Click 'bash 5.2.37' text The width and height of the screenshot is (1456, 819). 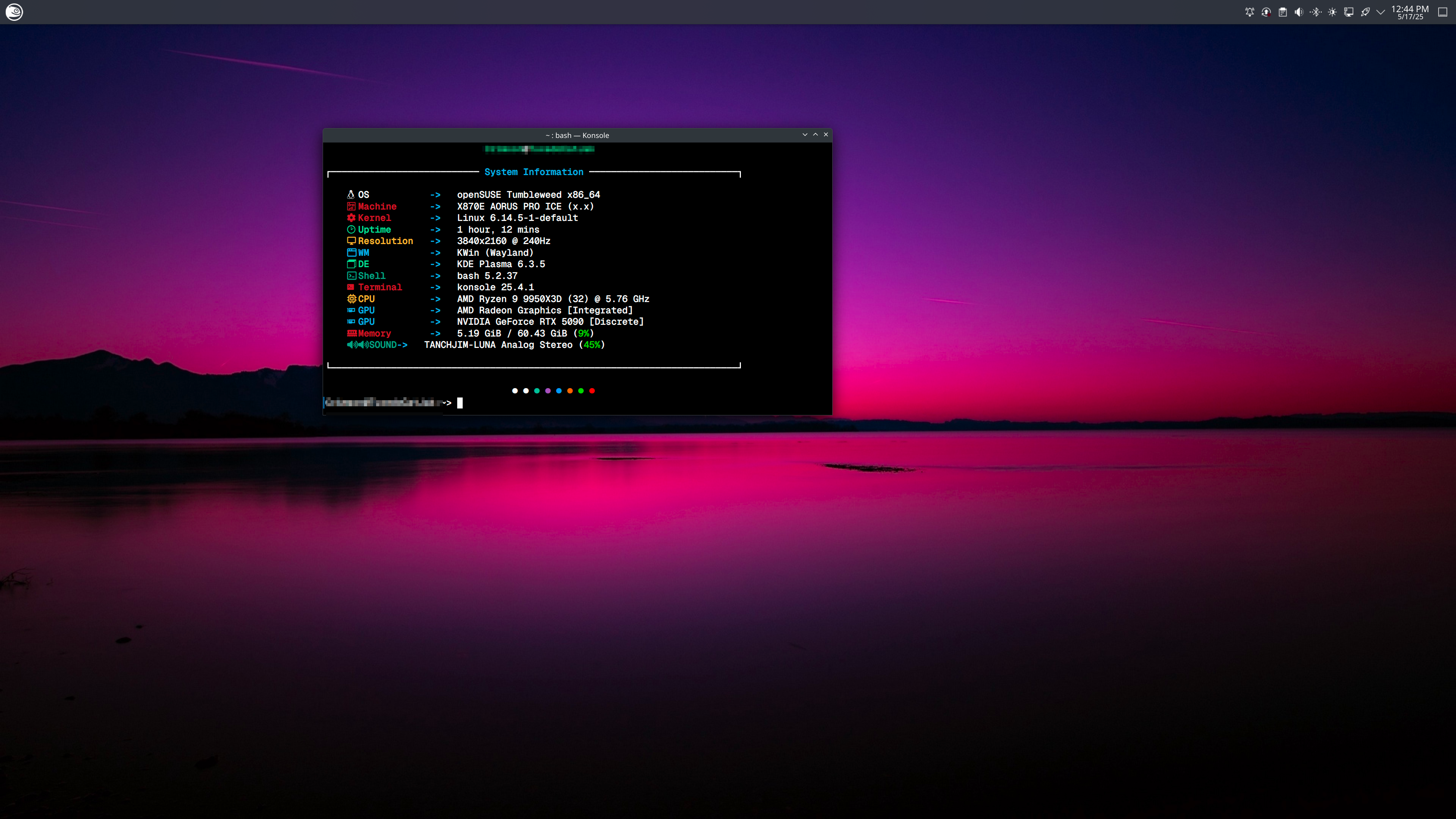pyautogui.click(x=487, y=276)
